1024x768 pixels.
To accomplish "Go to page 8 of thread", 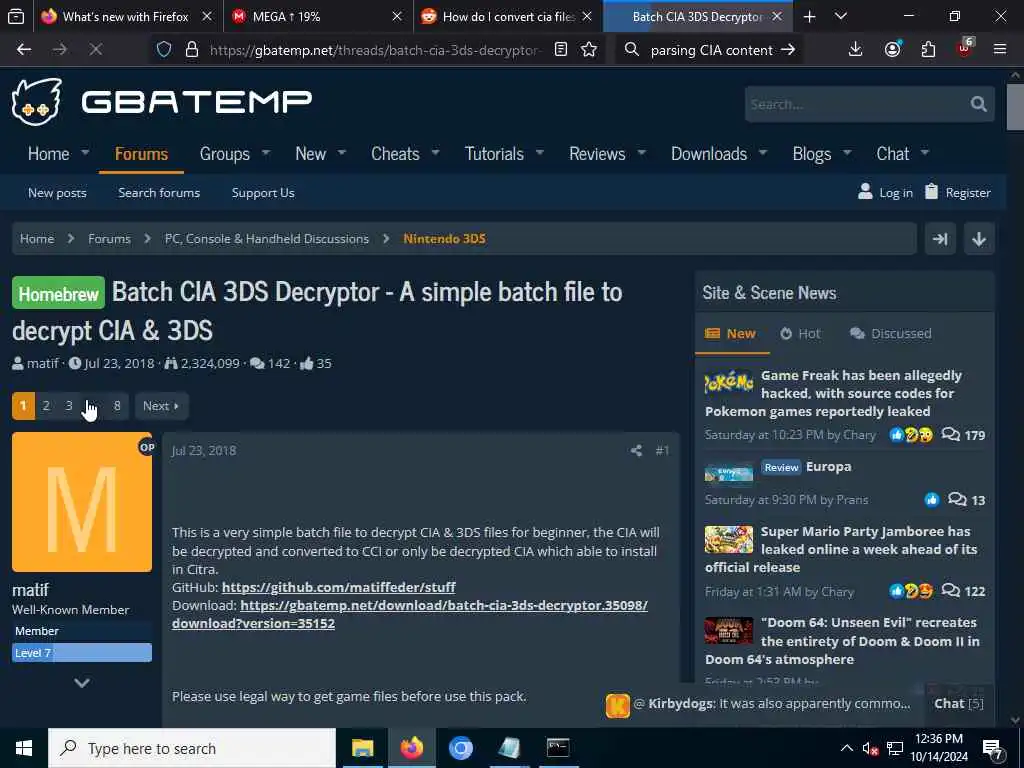I will click(117, 406).
